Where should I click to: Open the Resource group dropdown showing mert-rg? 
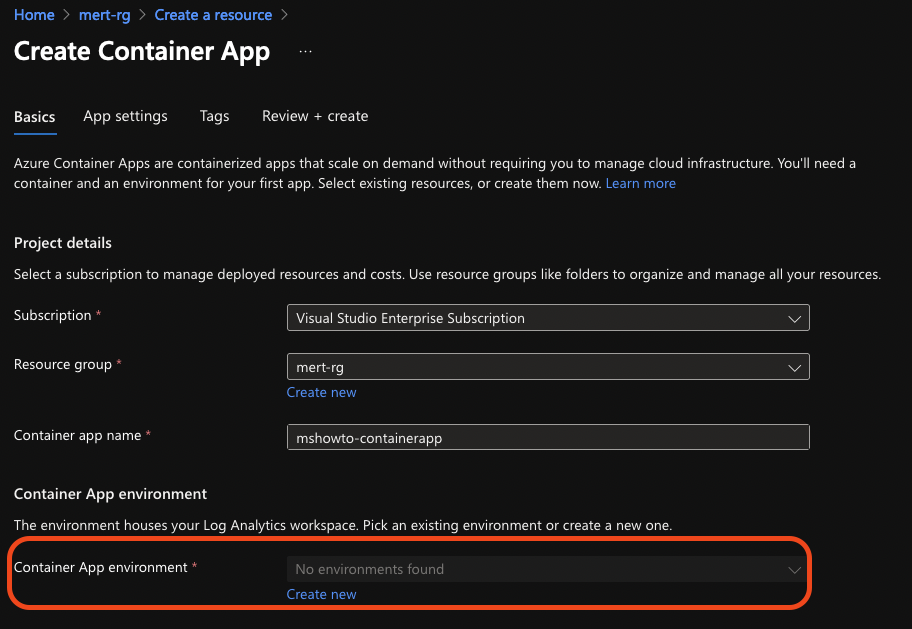tap(548, 367)
